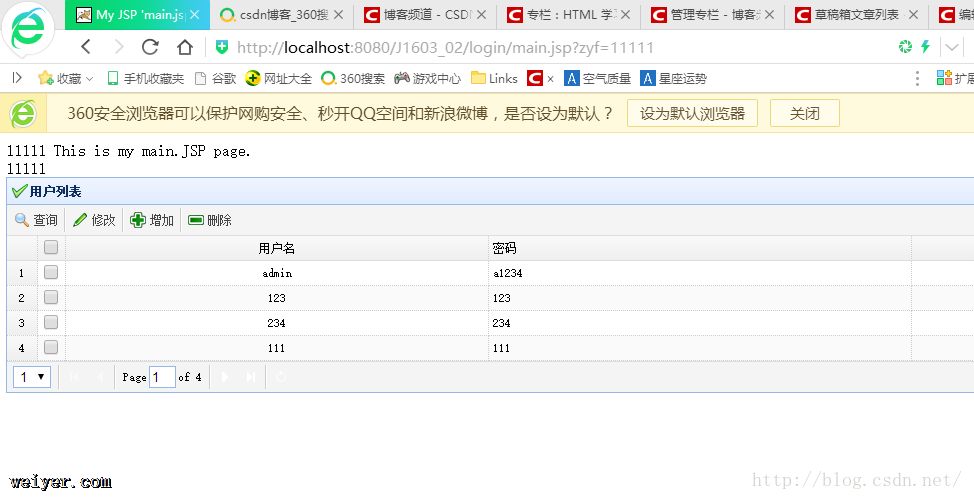974x500 pixels.
Task: Switch to the 草稿箱文章列表 tab
Action: 856,15
